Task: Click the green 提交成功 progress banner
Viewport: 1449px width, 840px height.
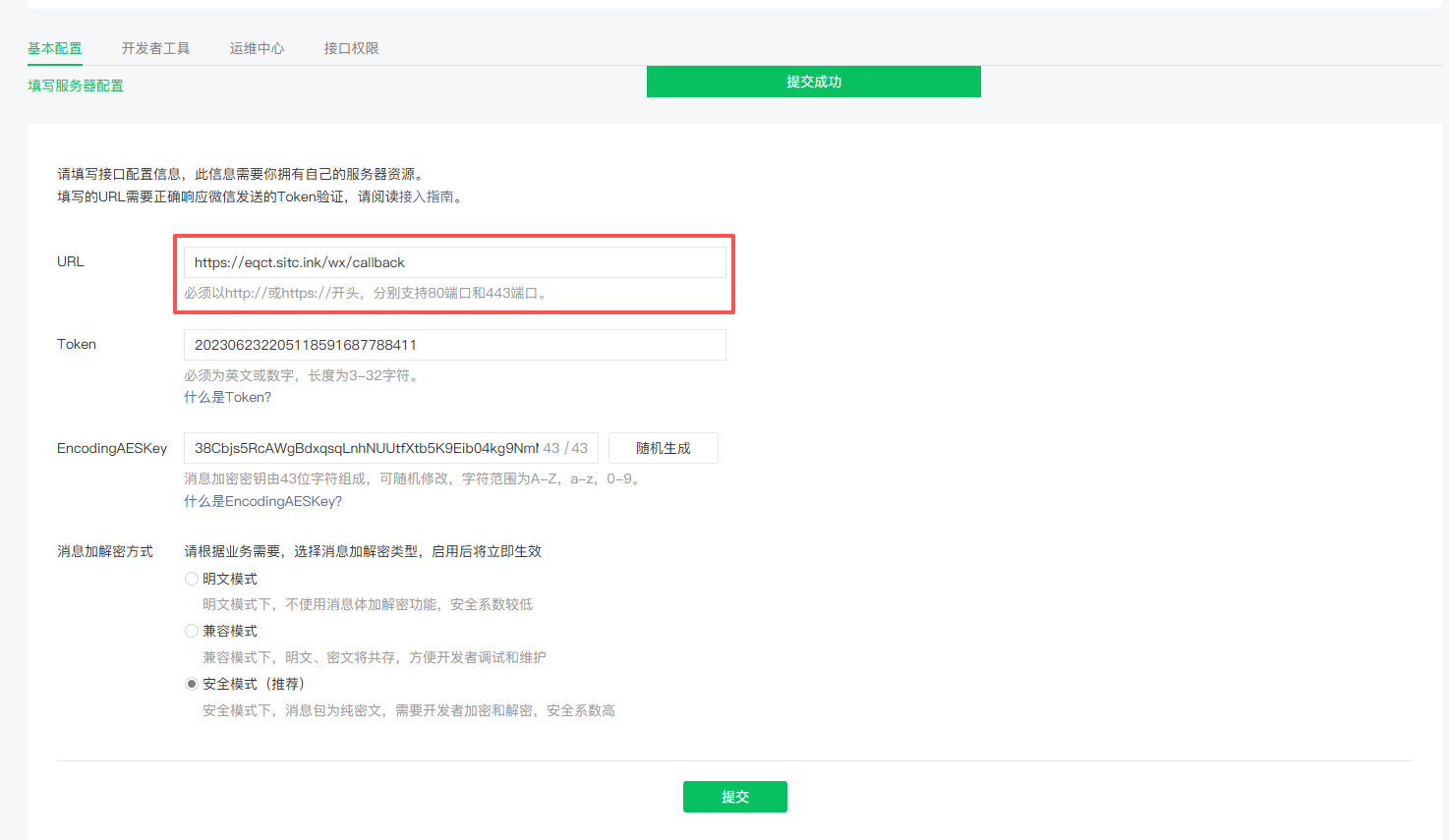Action: (x=813, y=82)
